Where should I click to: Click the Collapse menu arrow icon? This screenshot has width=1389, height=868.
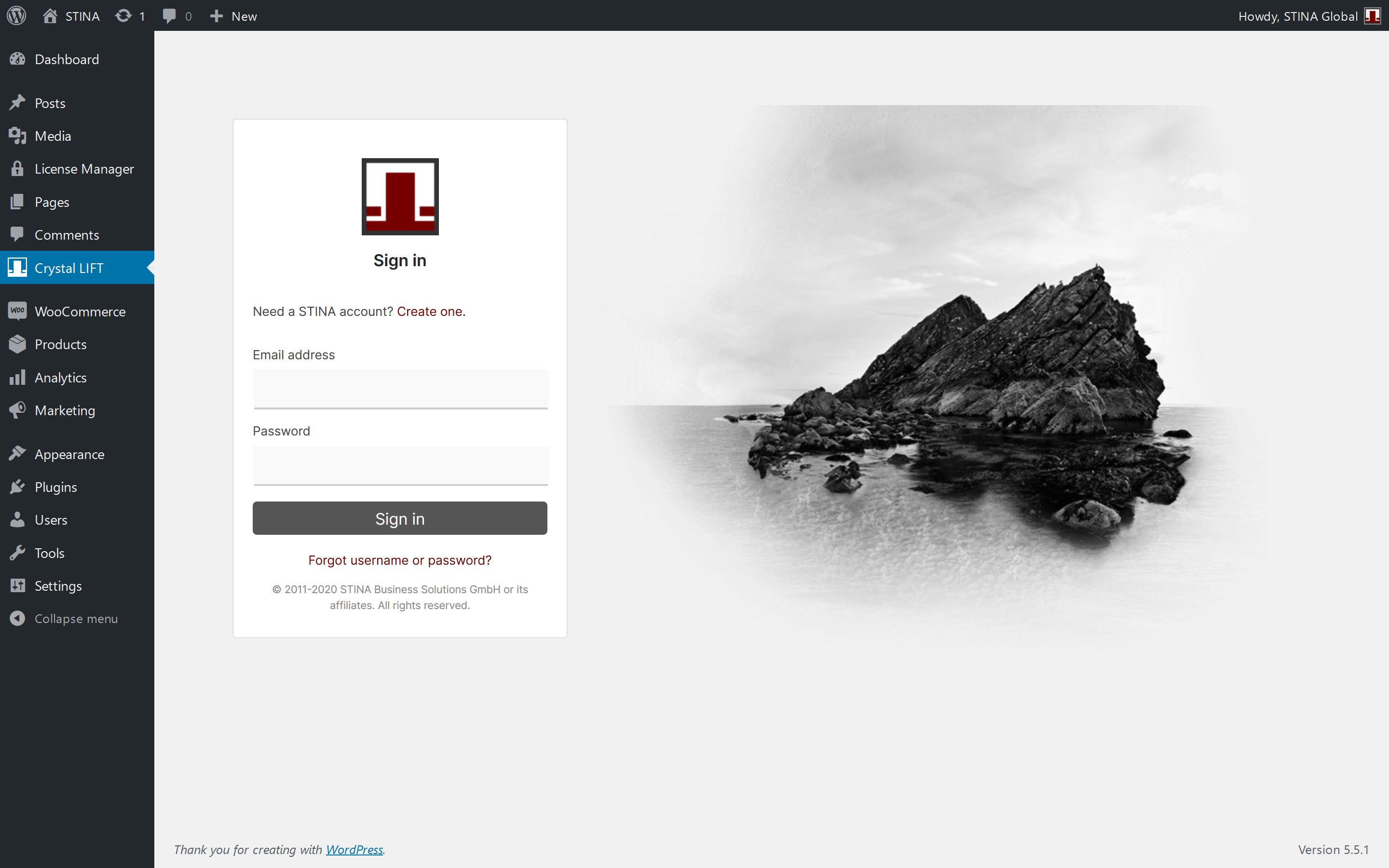[17, 618]
